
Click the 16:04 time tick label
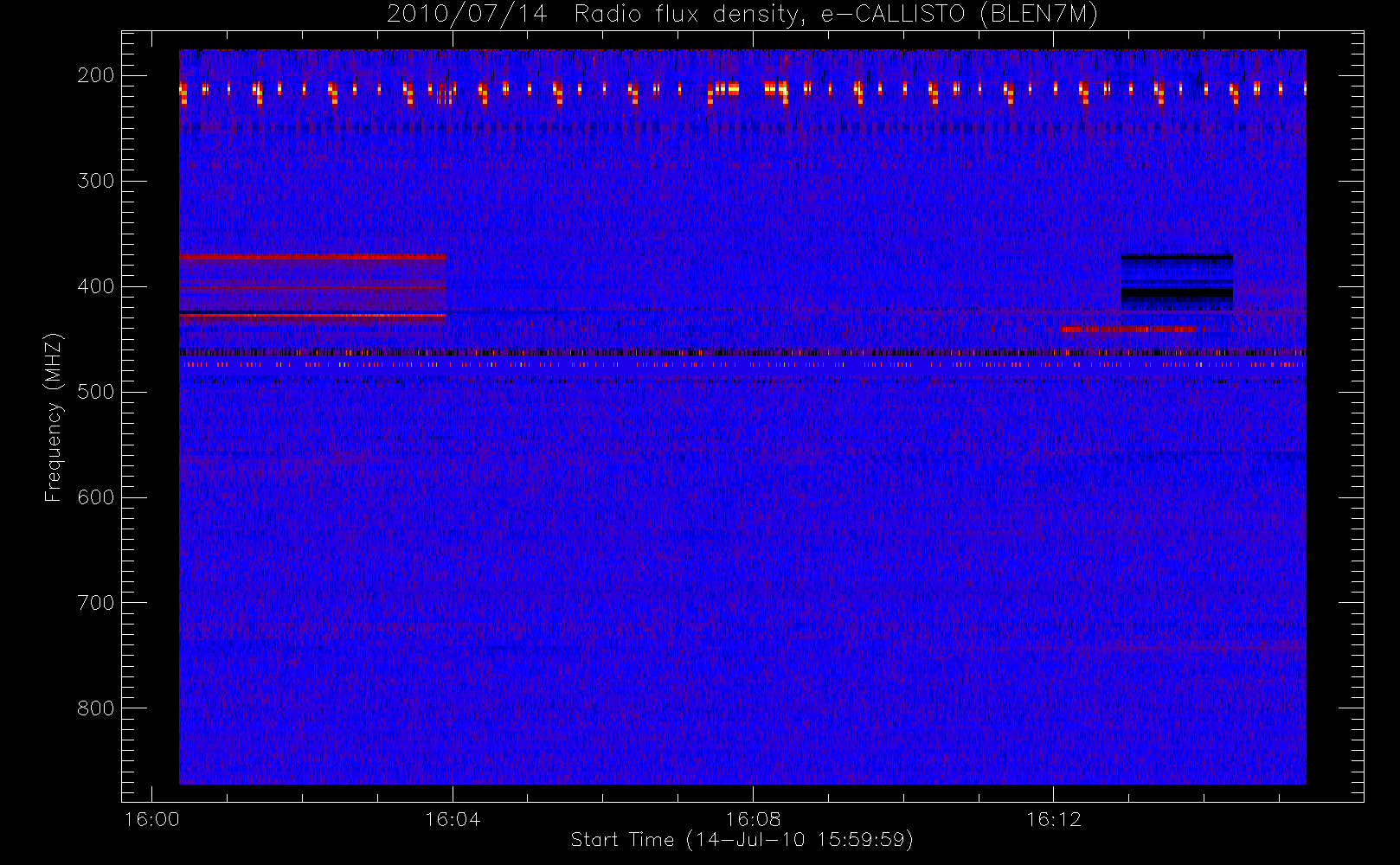pyautogui.click(x=453, y=819)
